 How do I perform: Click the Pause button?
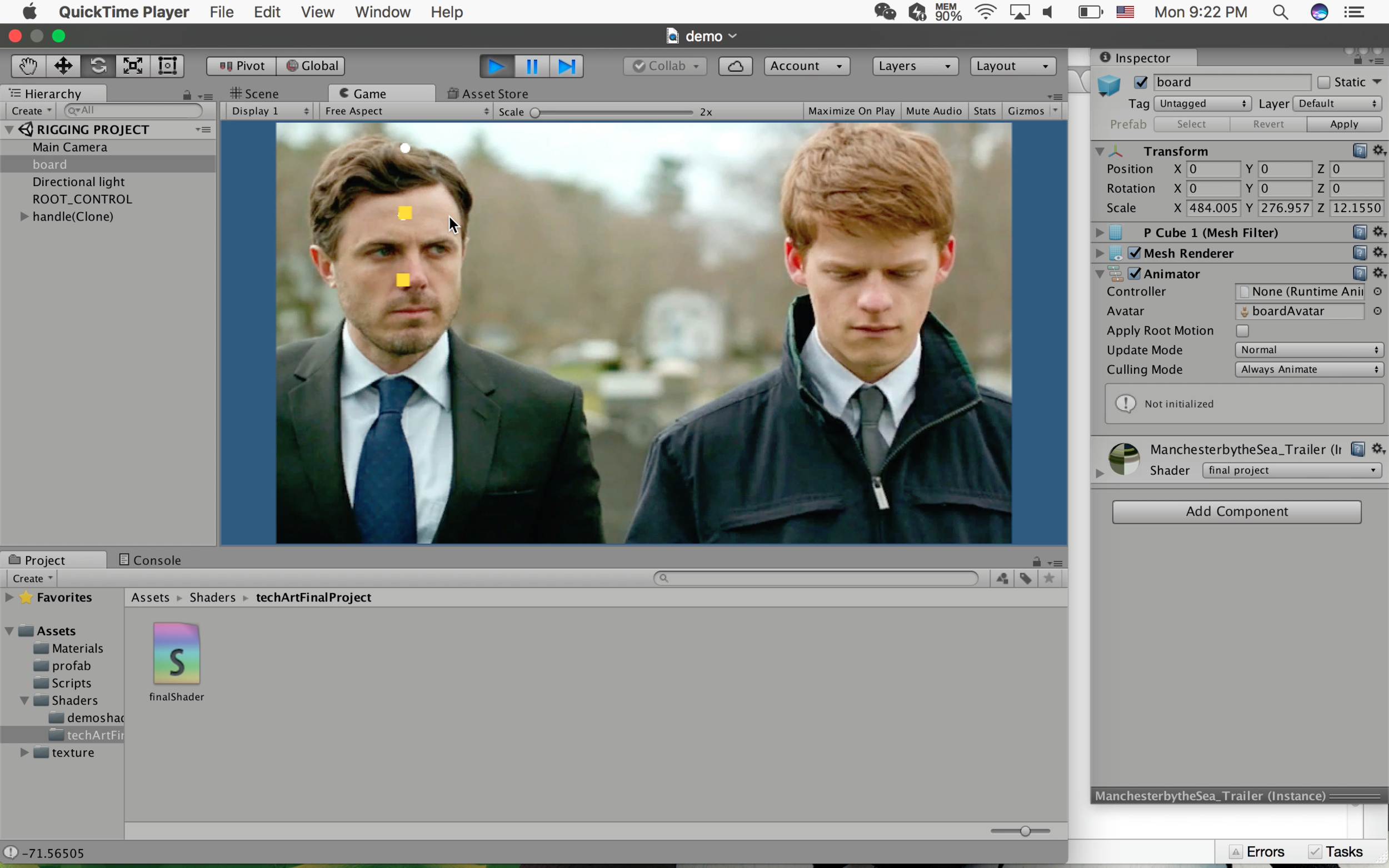[532, 66]
